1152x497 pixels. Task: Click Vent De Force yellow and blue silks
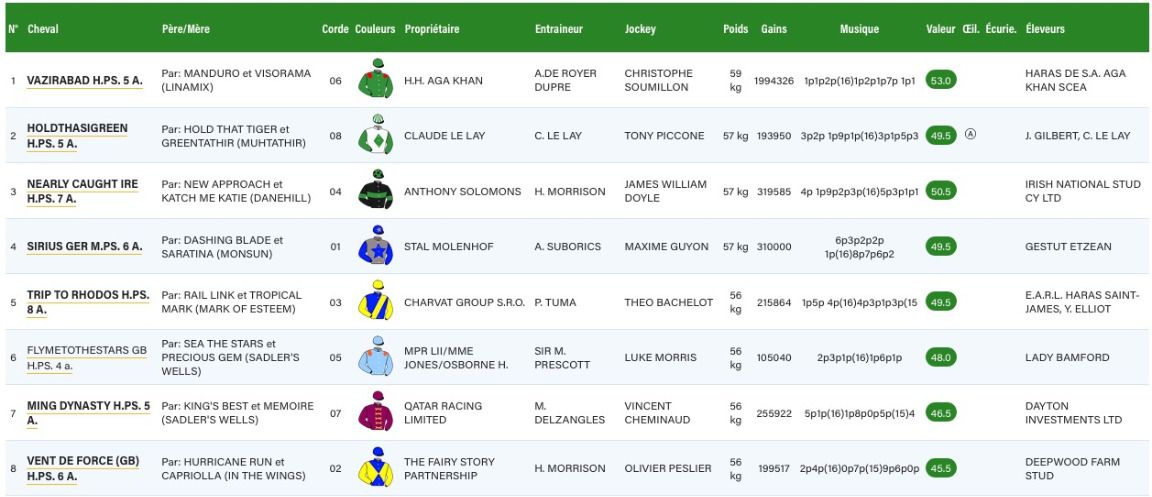pyautogui.click(x=375, y=467)
